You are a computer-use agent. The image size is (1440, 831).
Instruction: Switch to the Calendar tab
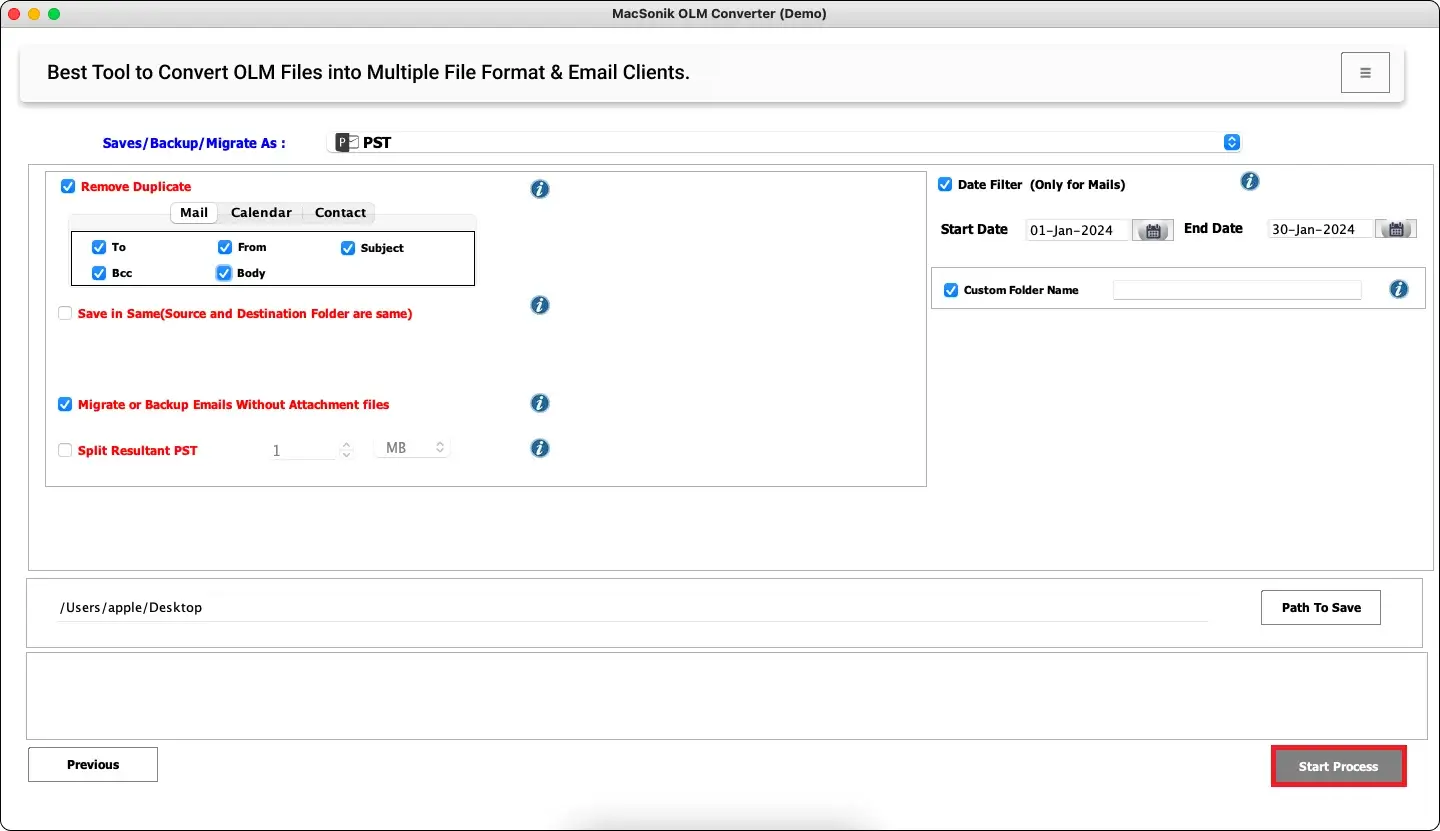[261, 213]
